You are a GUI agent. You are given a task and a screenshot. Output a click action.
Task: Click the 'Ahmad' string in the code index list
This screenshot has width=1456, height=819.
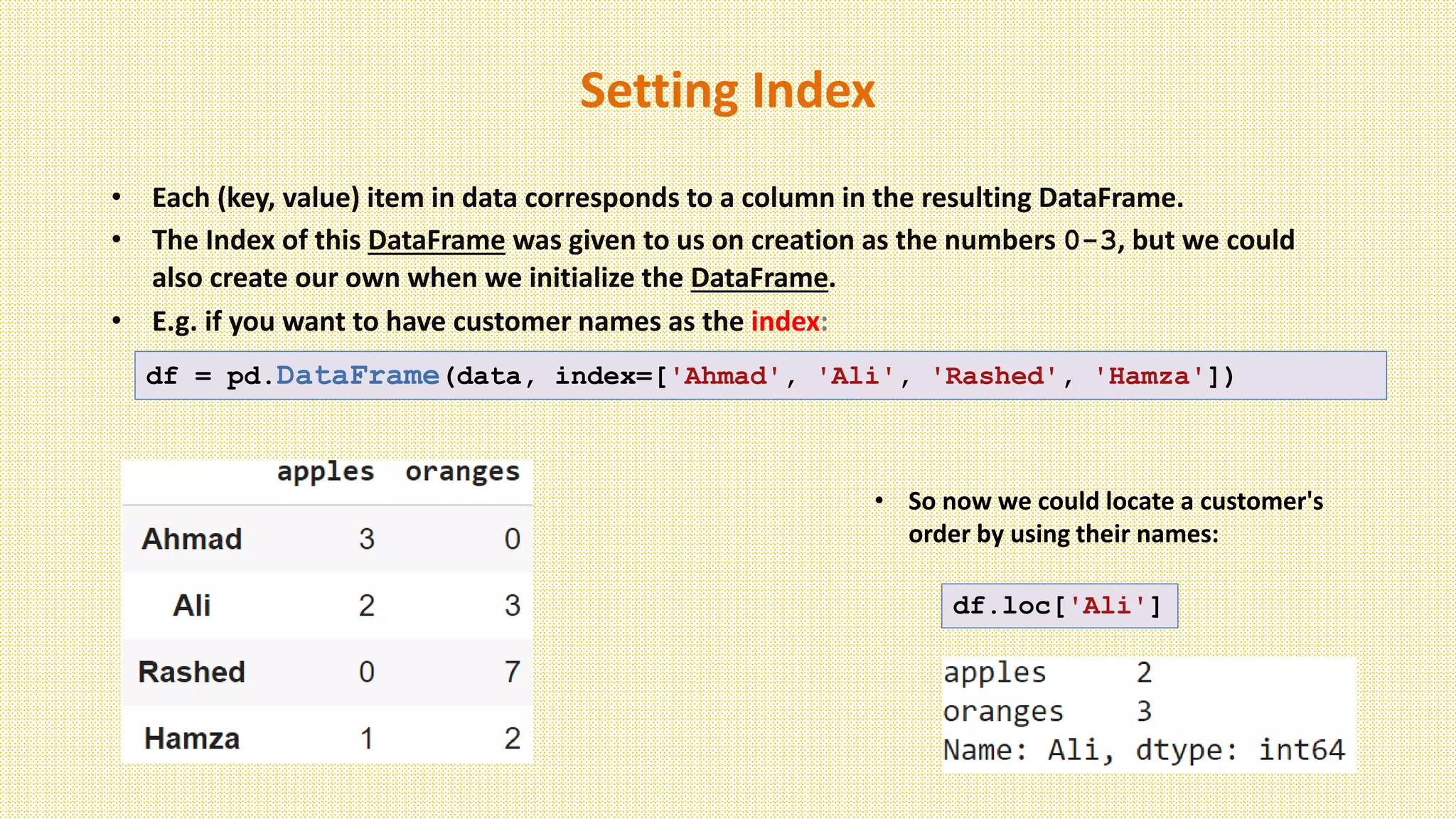pos(725,375)
